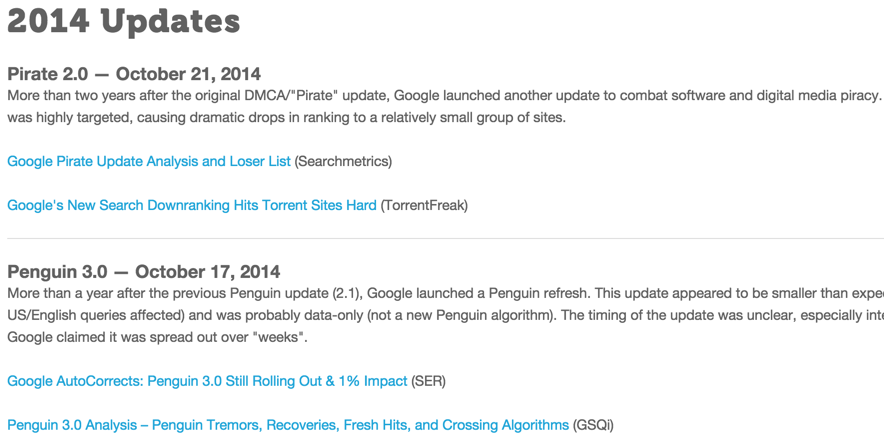Follow the Google AutoCorrects Penguin 3.0 link
This screenshot has height=438, width=884.
click(207, 381)
